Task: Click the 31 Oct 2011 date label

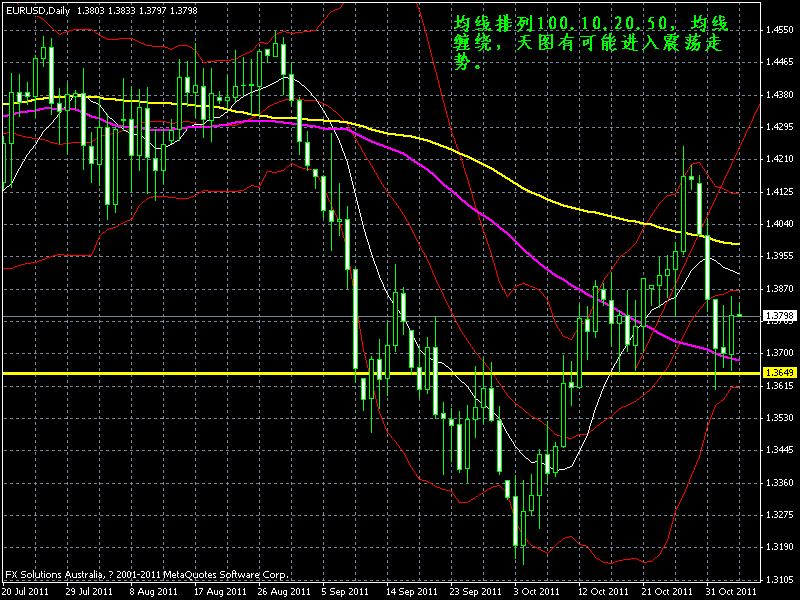Action: coord(729,591)
